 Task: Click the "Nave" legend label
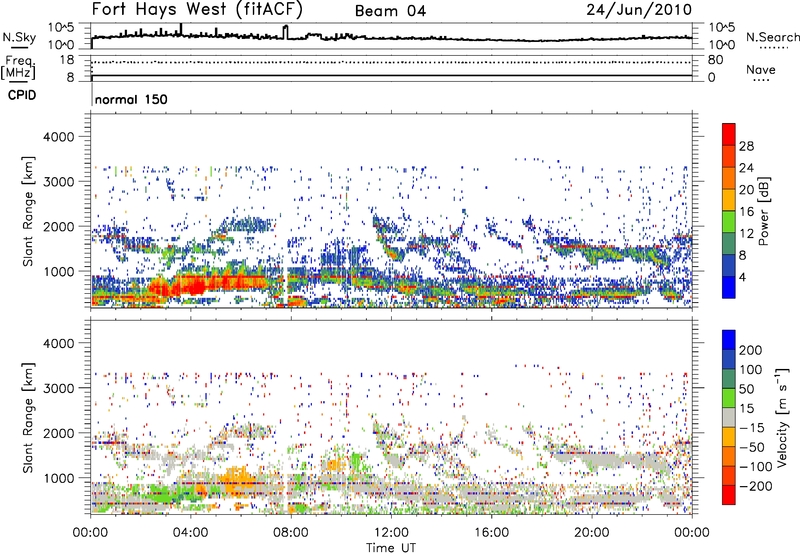pos(761,70)
